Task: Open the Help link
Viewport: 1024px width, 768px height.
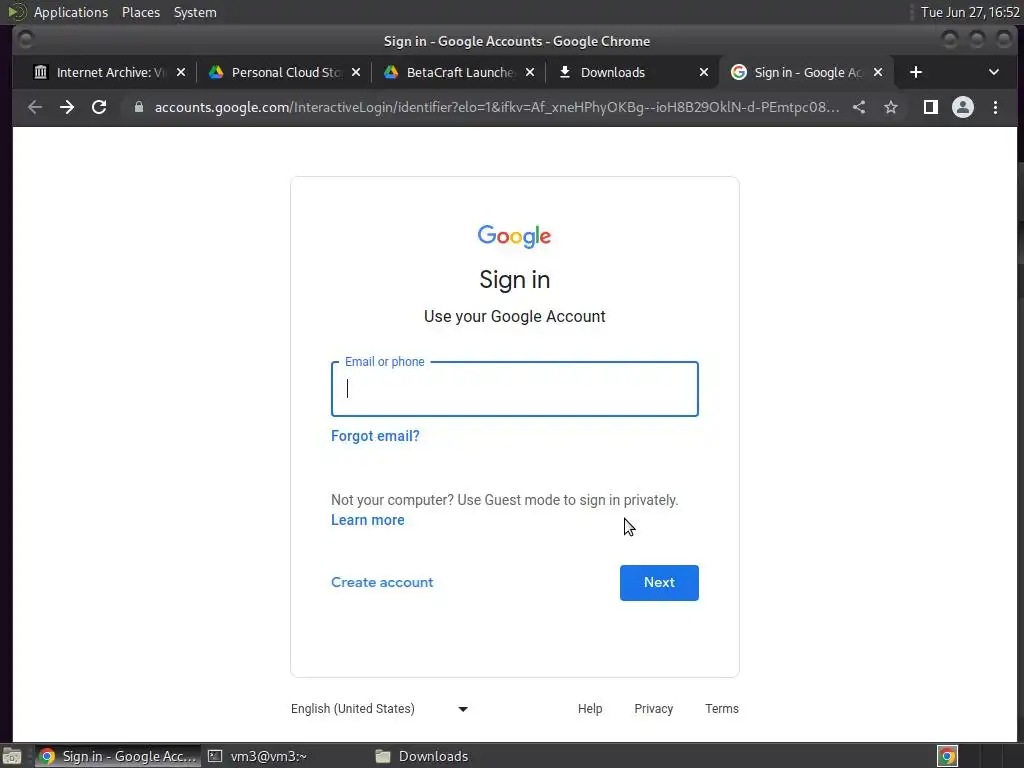Action: (590, 709)
